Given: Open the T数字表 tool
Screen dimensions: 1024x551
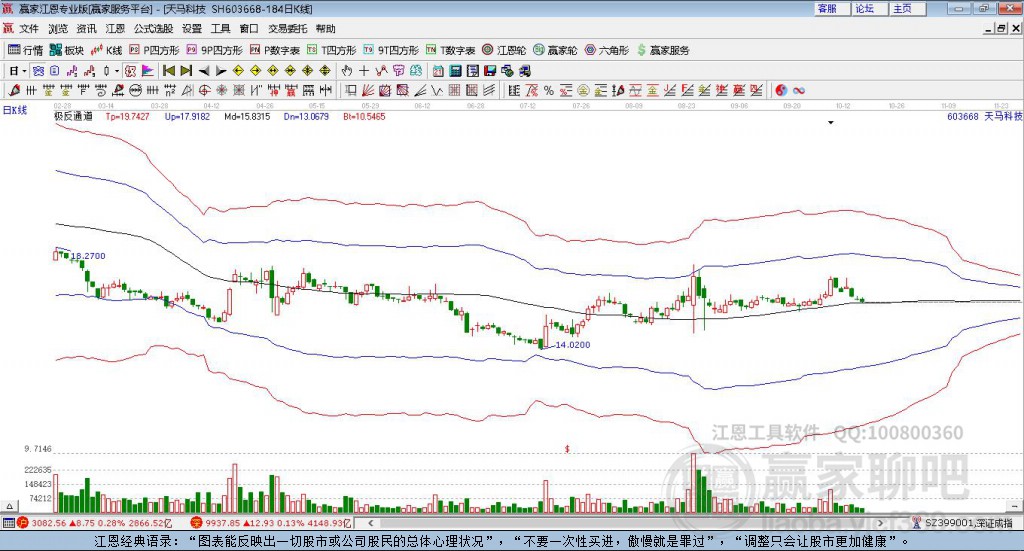Looking at the screenshot, I should (451, 50).
